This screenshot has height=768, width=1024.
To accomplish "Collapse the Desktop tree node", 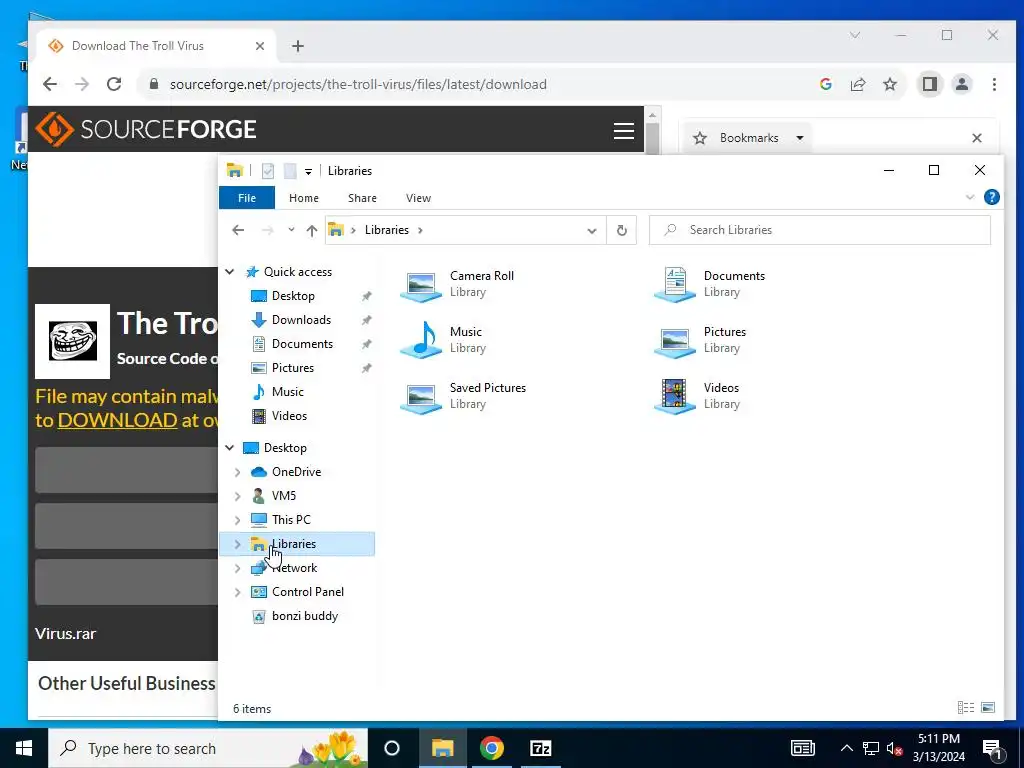I will pyautogui.click(x=230, y=448).
